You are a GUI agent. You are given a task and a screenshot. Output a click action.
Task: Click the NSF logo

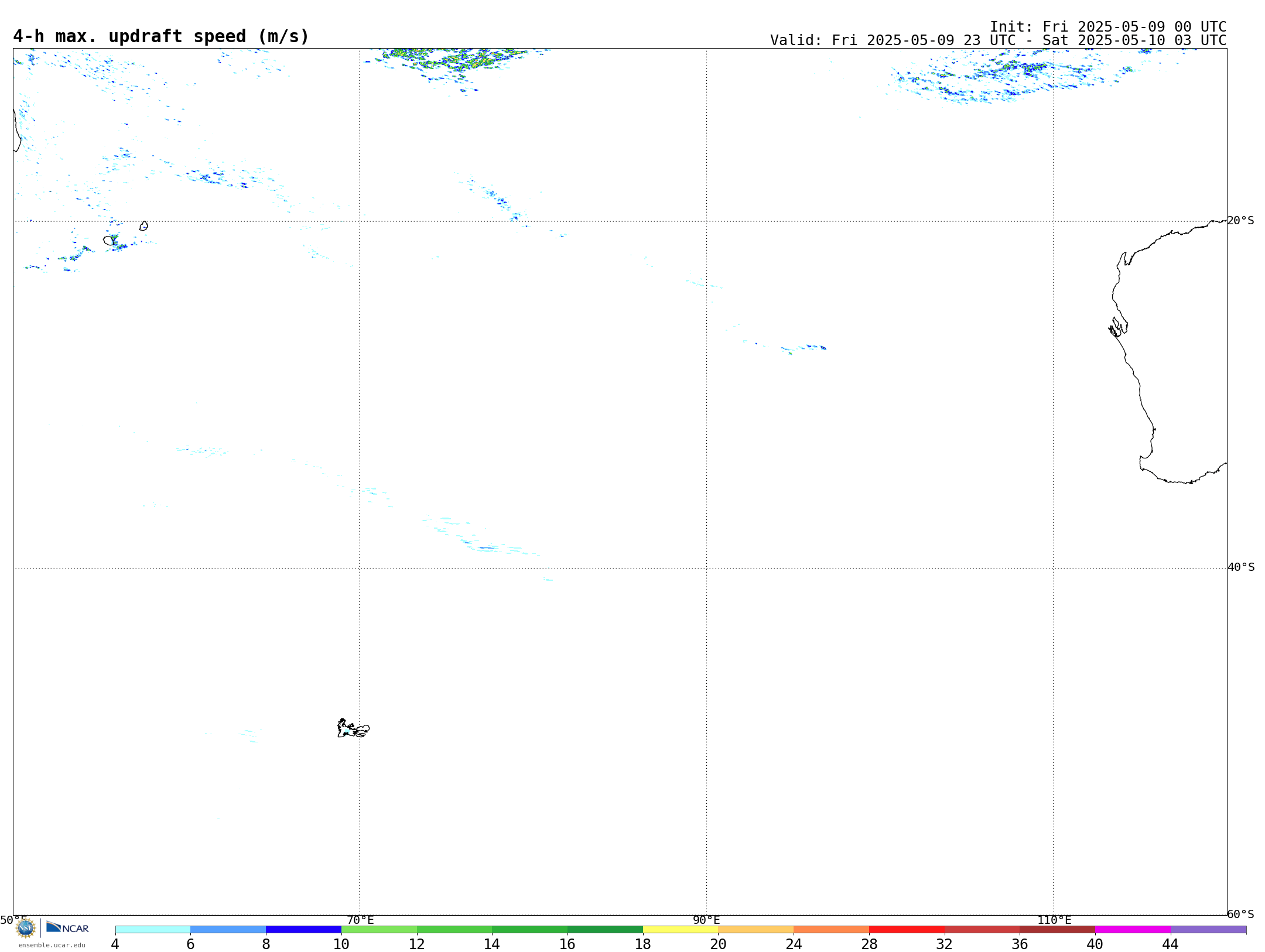pos(26,928)
